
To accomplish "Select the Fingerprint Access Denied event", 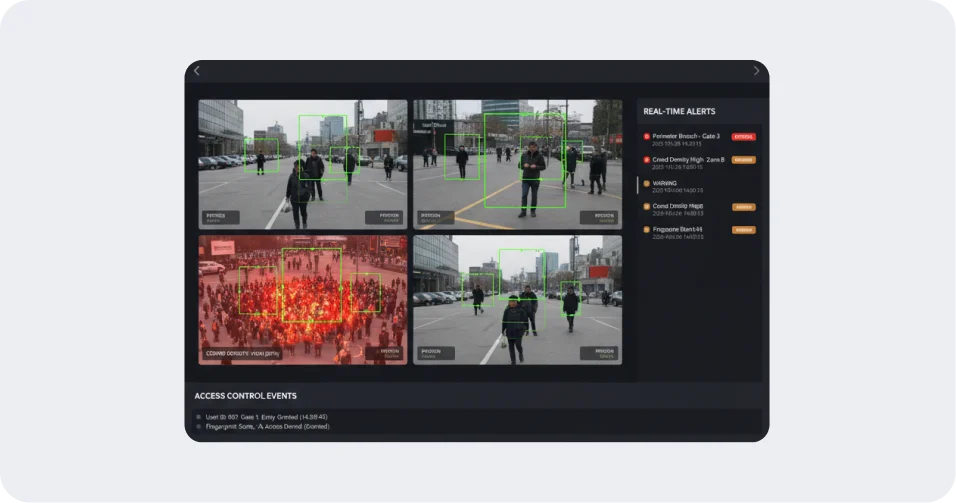I will pyautogui.click(x=267, y=427).
